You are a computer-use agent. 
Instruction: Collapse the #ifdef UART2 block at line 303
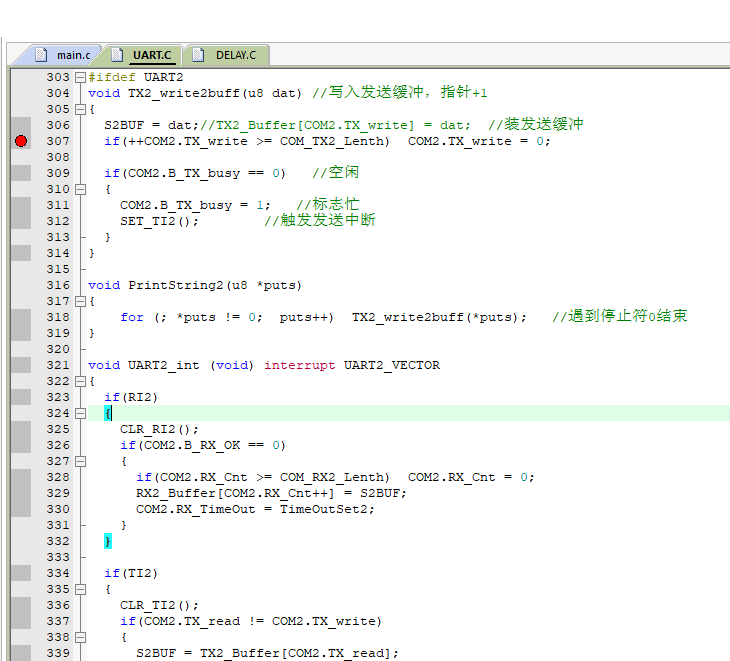point(80,77)
